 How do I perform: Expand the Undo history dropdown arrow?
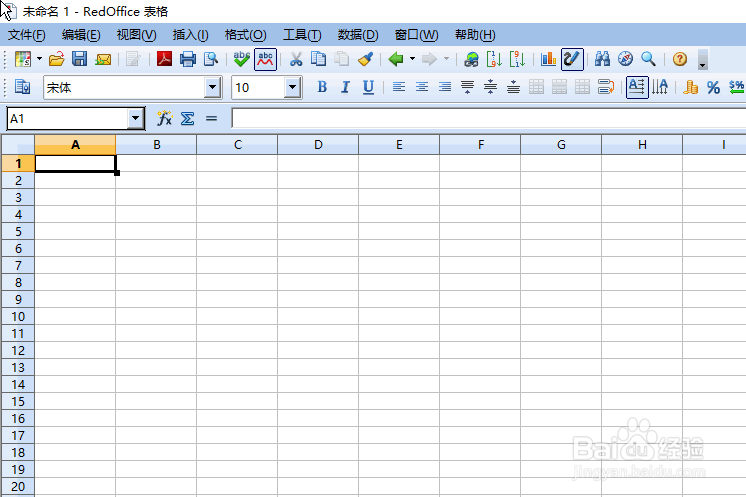coord(412,59)
